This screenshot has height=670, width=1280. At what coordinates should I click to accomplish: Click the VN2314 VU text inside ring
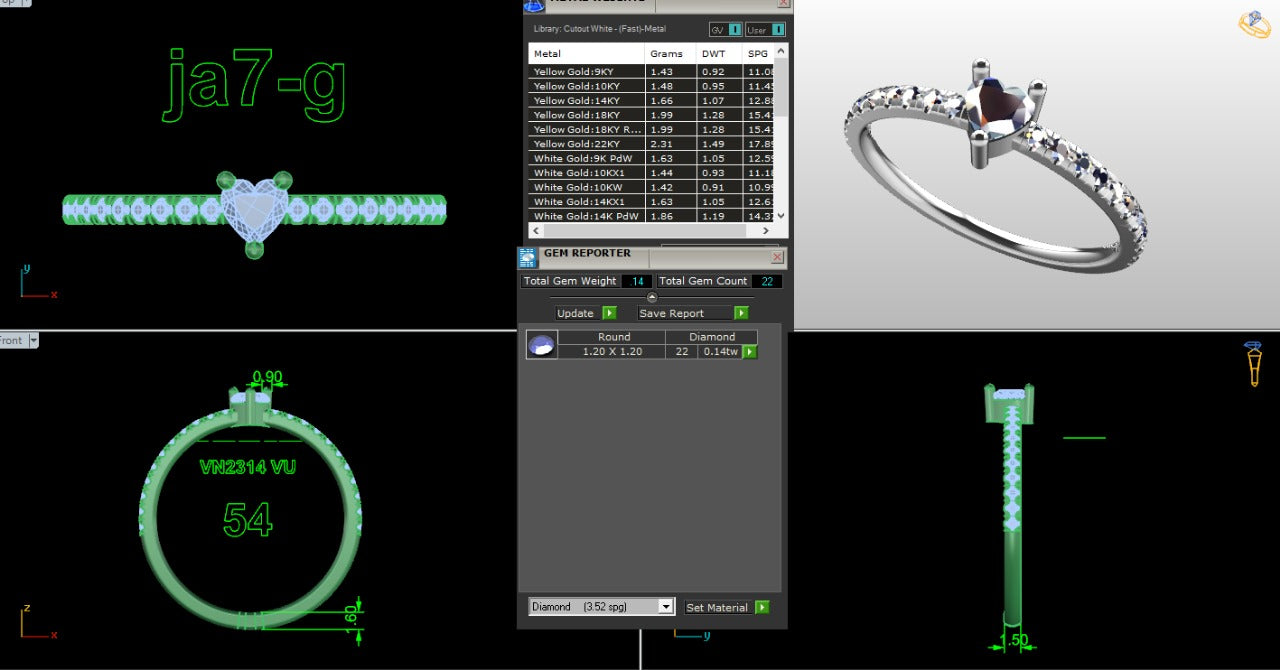click(247, 467)
